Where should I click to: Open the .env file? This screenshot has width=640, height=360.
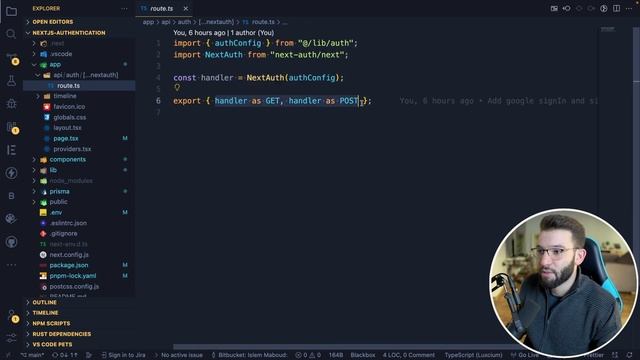56,213
